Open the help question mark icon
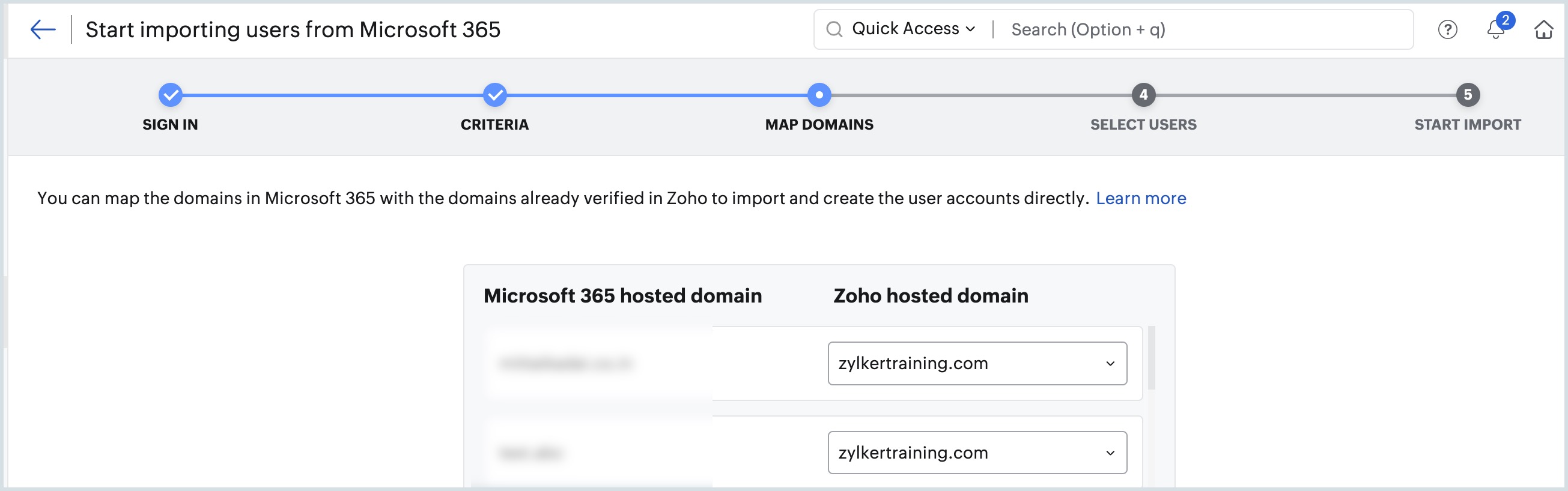This screenshot has width=1568, height=491. [1447, 29]
